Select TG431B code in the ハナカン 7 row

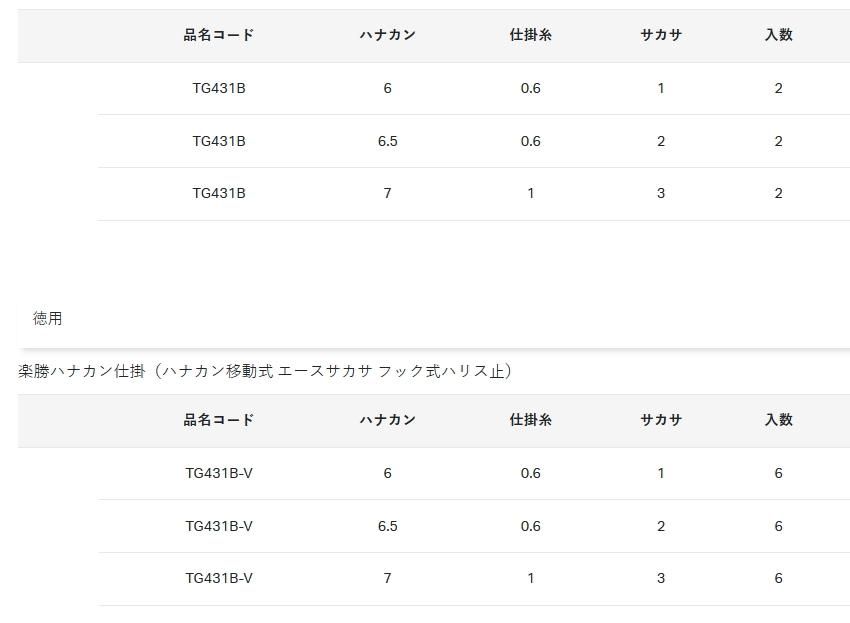click(219, 193)
